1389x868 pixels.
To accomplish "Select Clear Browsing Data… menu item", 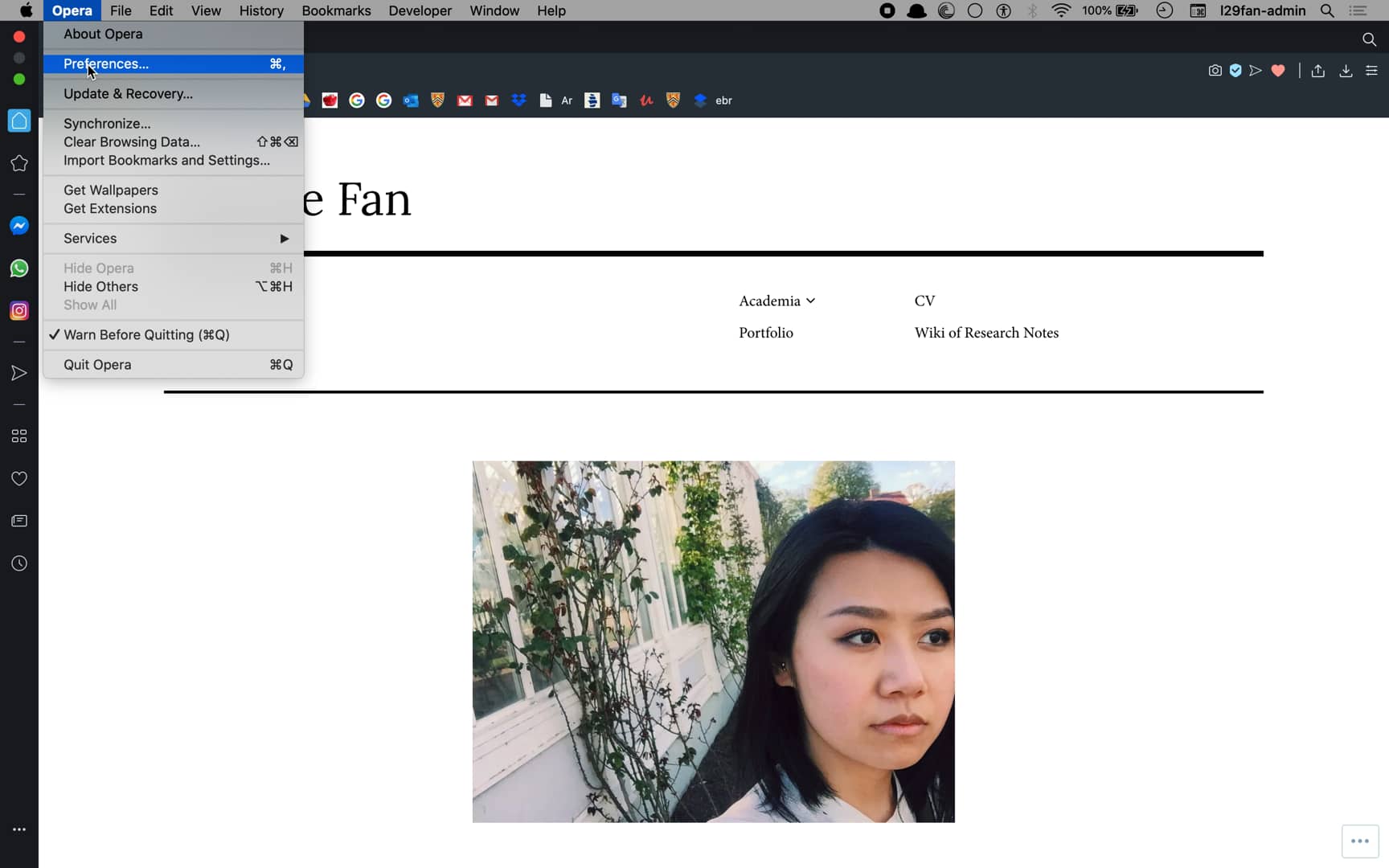I will click(x=174, y=141).
